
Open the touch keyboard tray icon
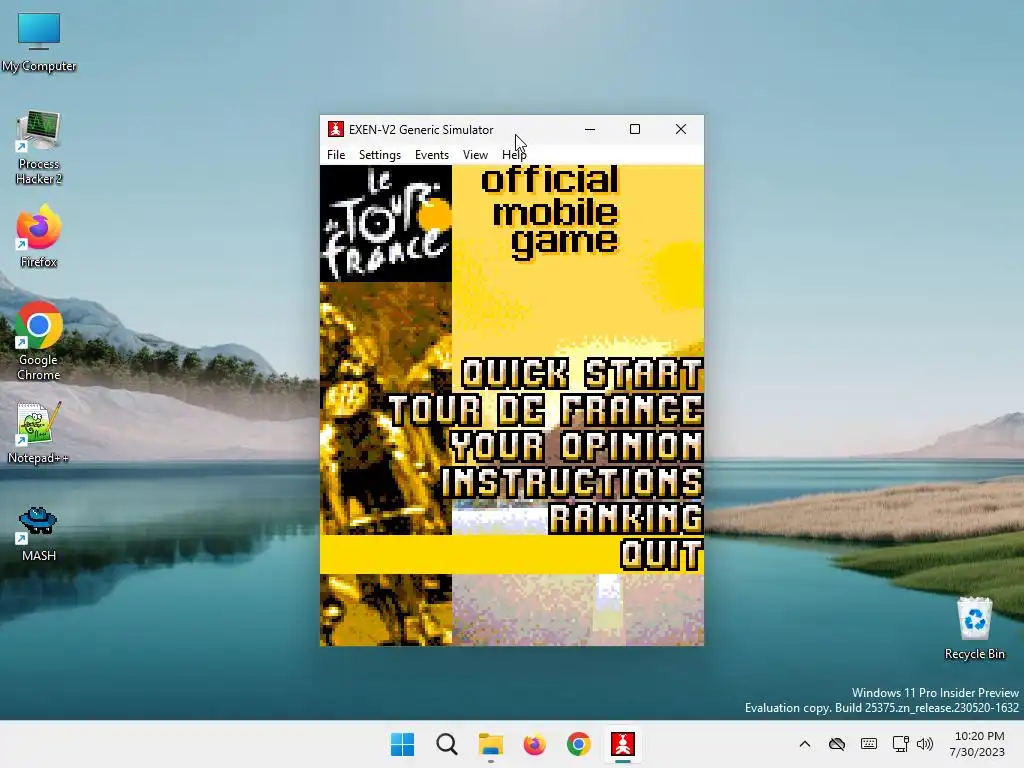tap(869, 744)
